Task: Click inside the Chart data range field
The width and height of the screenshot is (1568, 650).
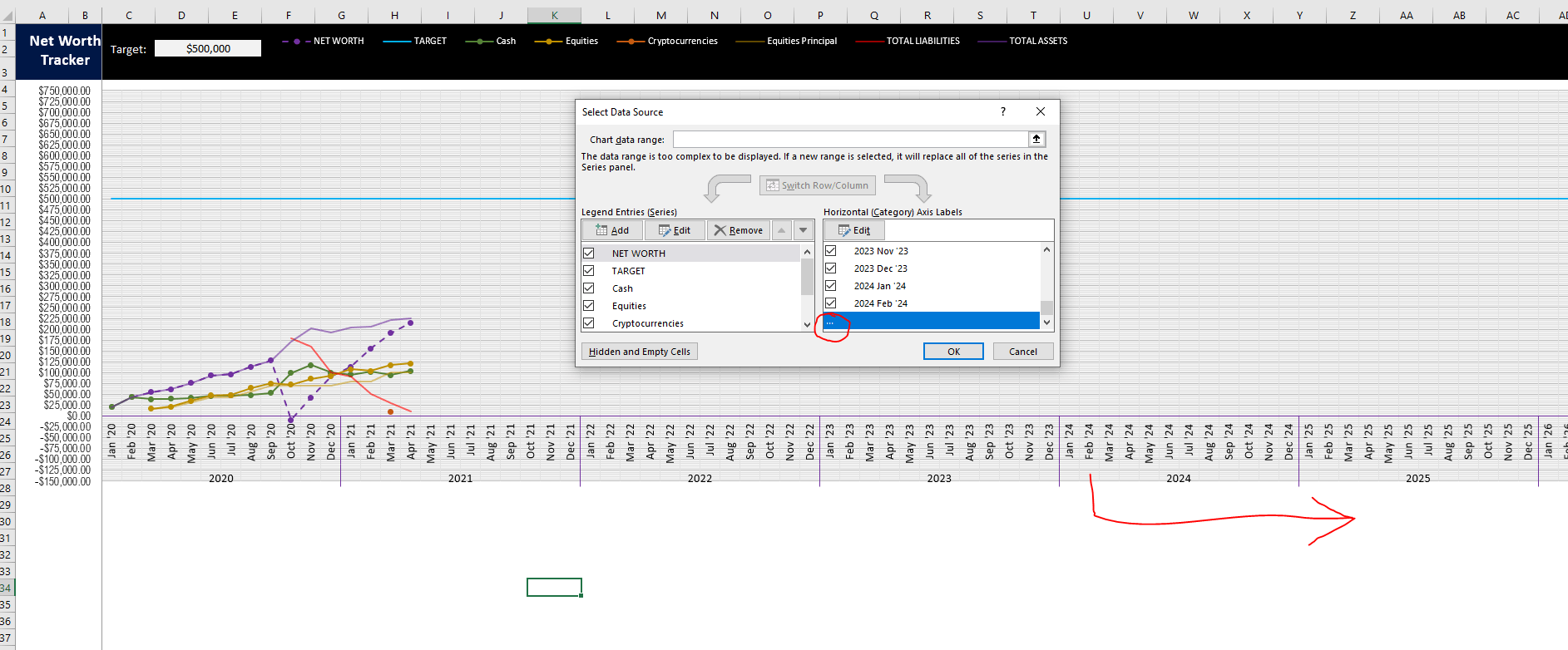Action: (851, 139)
